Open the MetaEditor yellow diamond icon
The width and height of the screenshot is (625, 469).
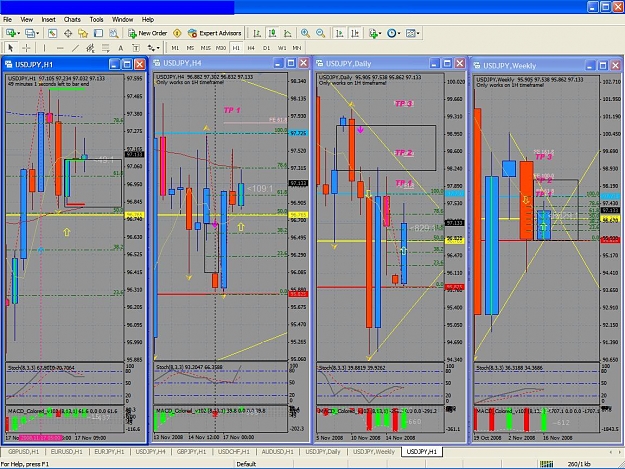pyautogui.click(x=177, y=33)
